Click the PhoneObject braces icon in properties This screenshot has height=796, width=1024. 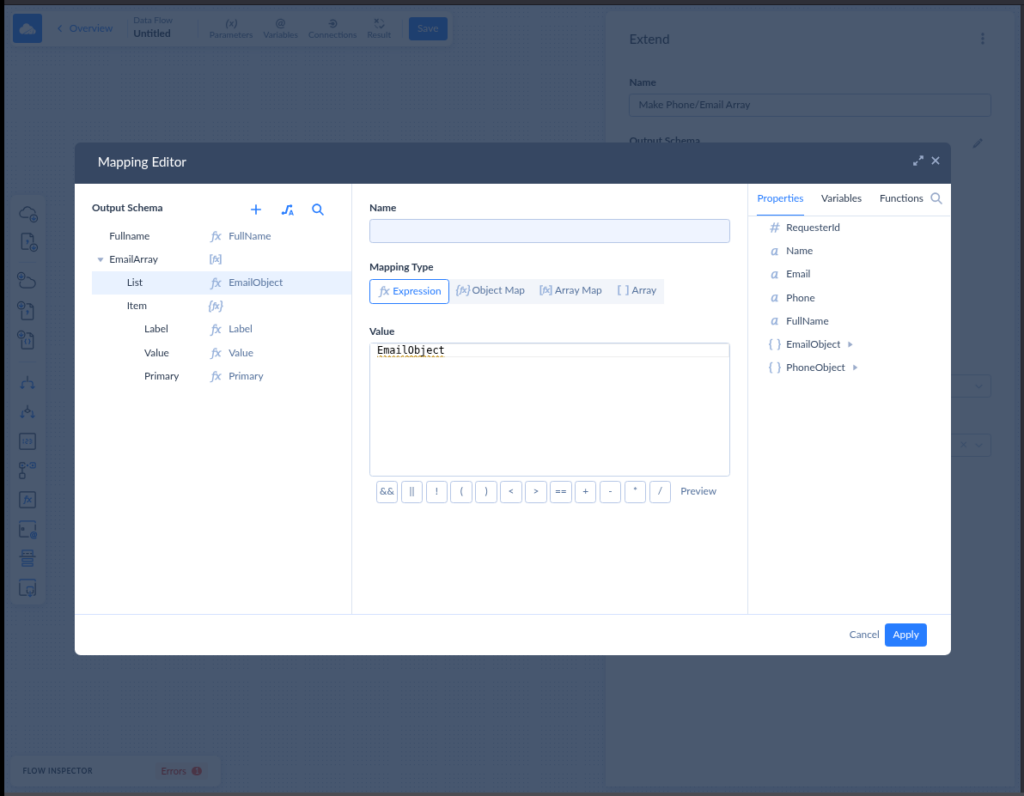pos(775,368)
